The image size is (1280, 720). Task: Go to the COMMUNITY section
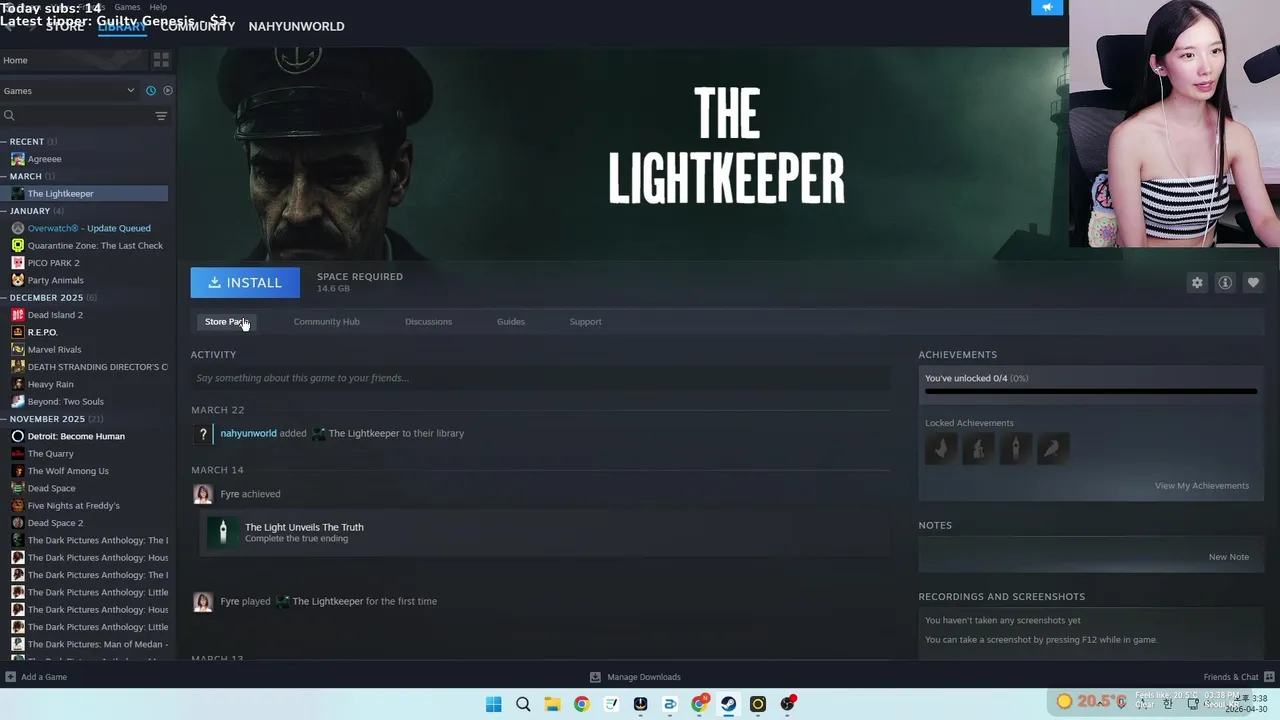pyautogui.click(x=198, y=26)
